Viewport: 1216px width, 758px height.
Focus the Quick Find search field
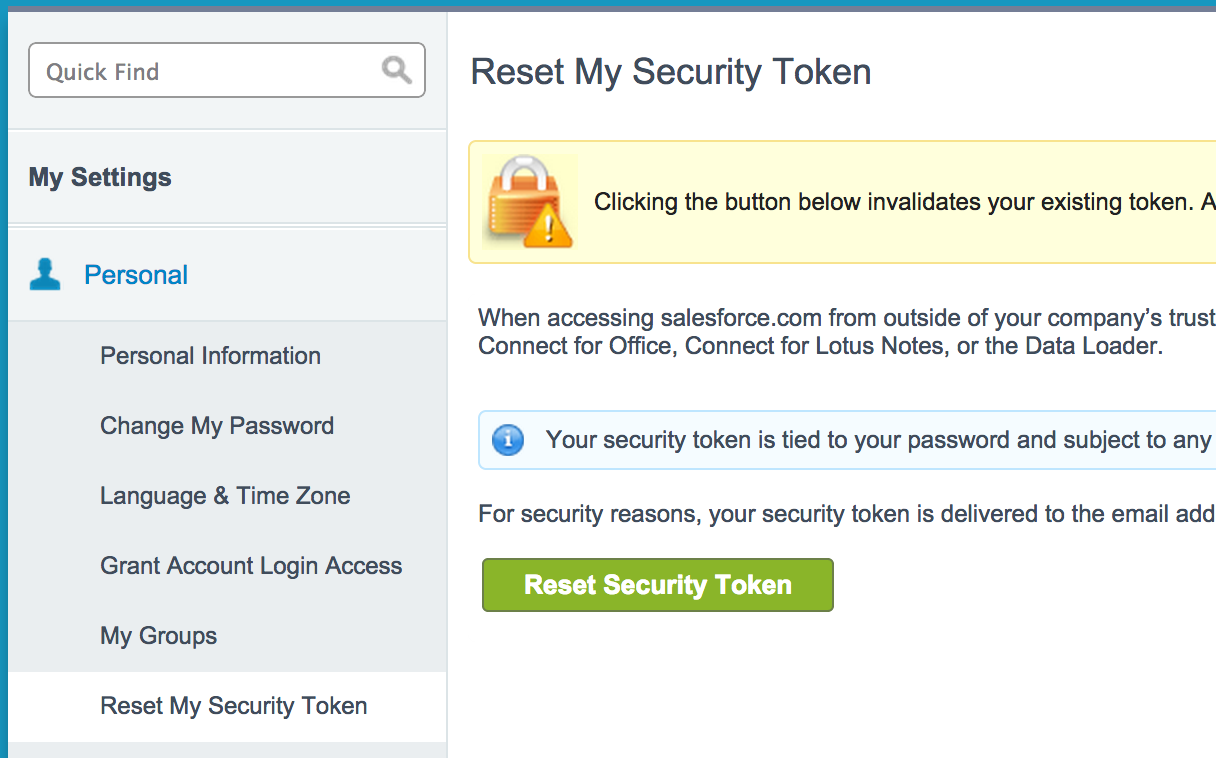point(227,70)
